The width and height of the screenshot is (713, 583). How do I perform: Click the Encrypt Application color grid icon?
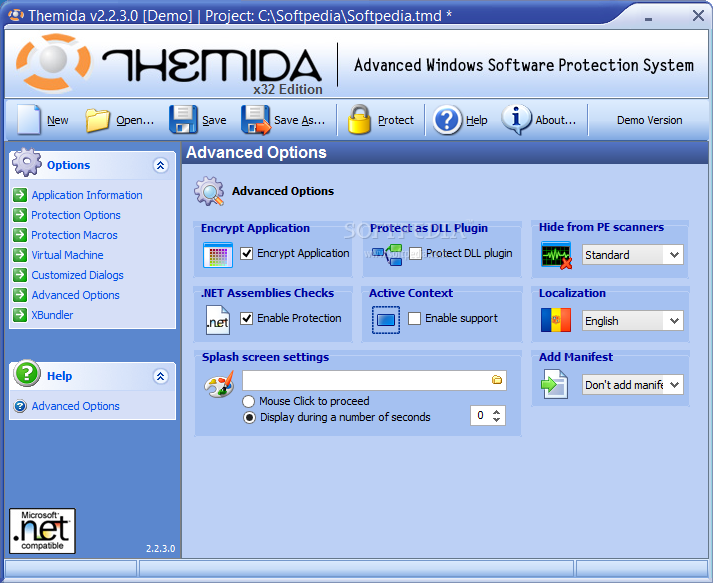tap(218, 255)
